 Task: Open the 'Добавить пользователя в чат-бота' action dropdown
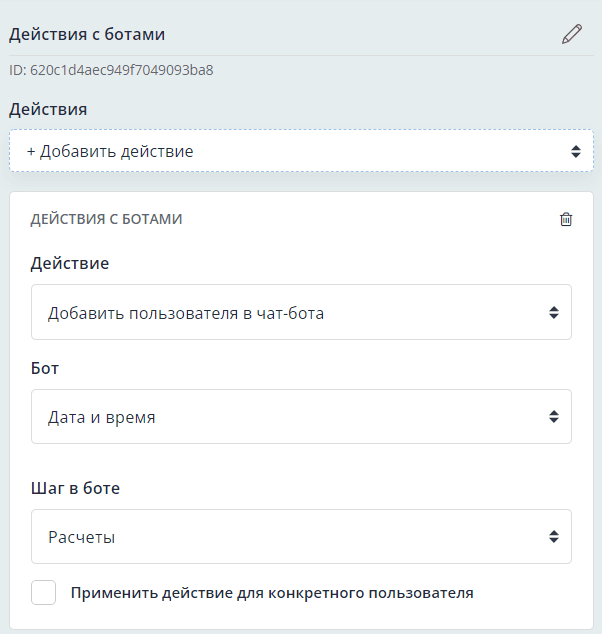(290, 313)
